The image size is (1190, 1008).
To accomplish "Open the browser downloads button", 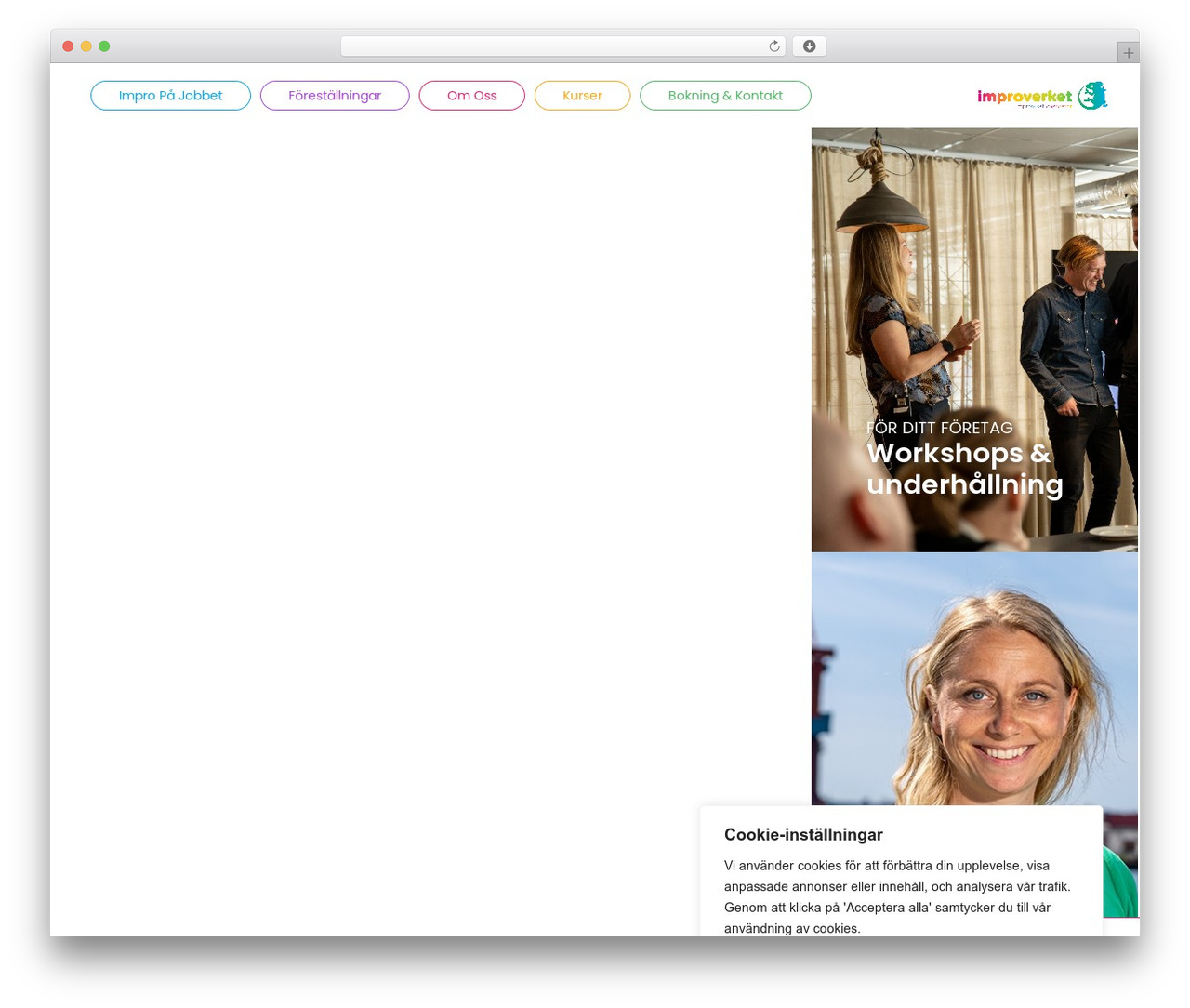I will (x=809, y=46).
